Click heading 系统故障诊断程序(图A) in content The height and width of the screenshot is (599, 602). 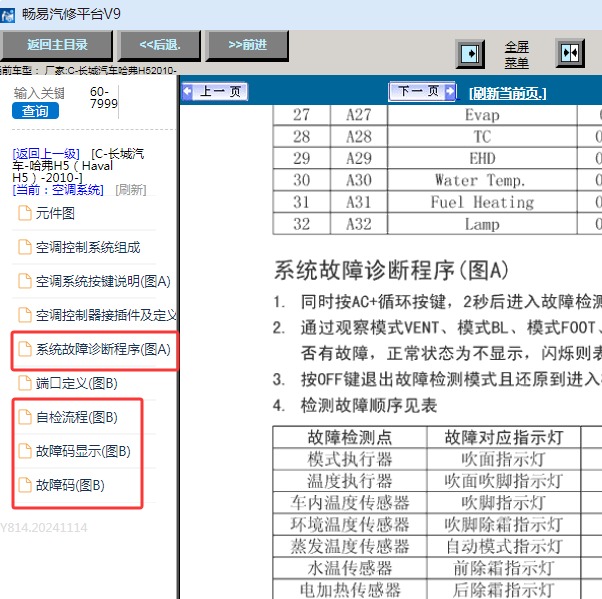click(x=391, y=270)
